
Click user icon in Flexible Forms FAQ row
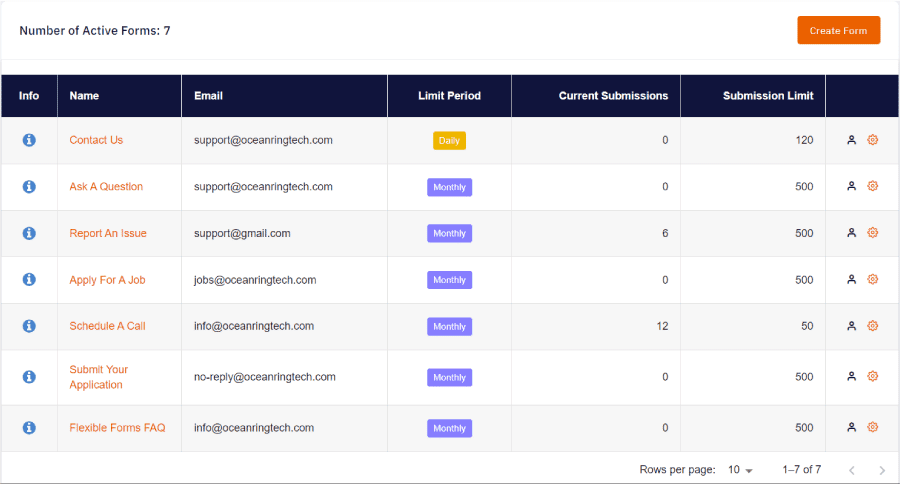pyautogui.click(x=851, y=428)
